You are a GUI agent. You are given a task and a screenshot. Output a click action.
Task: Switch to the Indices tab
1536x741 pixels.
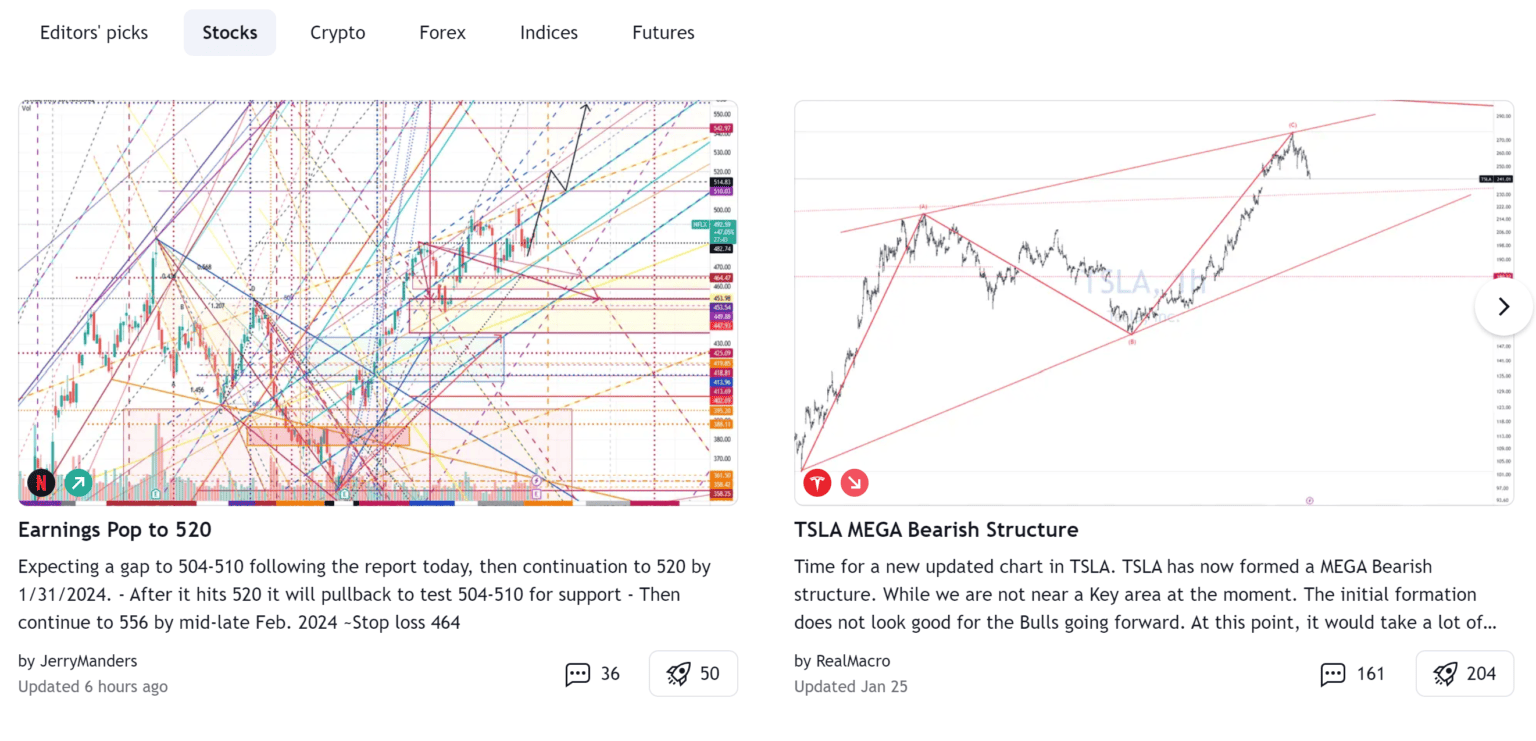point(548,32)
